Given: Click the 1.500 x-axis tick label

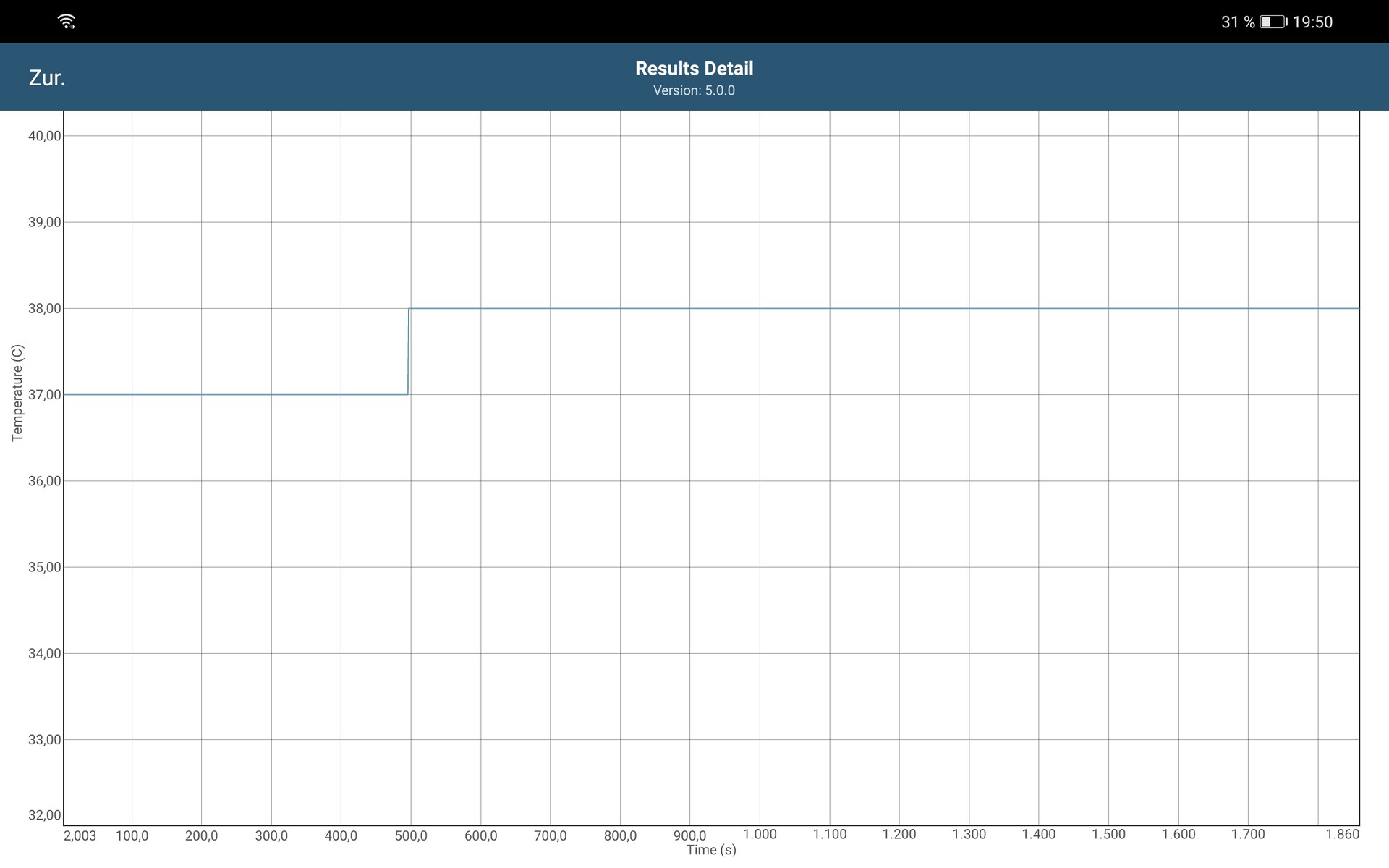Looking at the screenshot, I should [x=1108, y=834].
